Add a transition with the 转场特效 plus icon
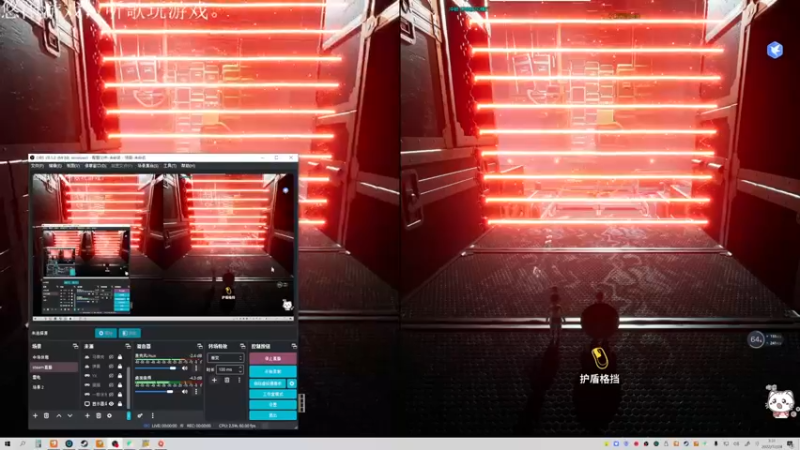Screen dimensions: 800x450 tap(214, 380)
